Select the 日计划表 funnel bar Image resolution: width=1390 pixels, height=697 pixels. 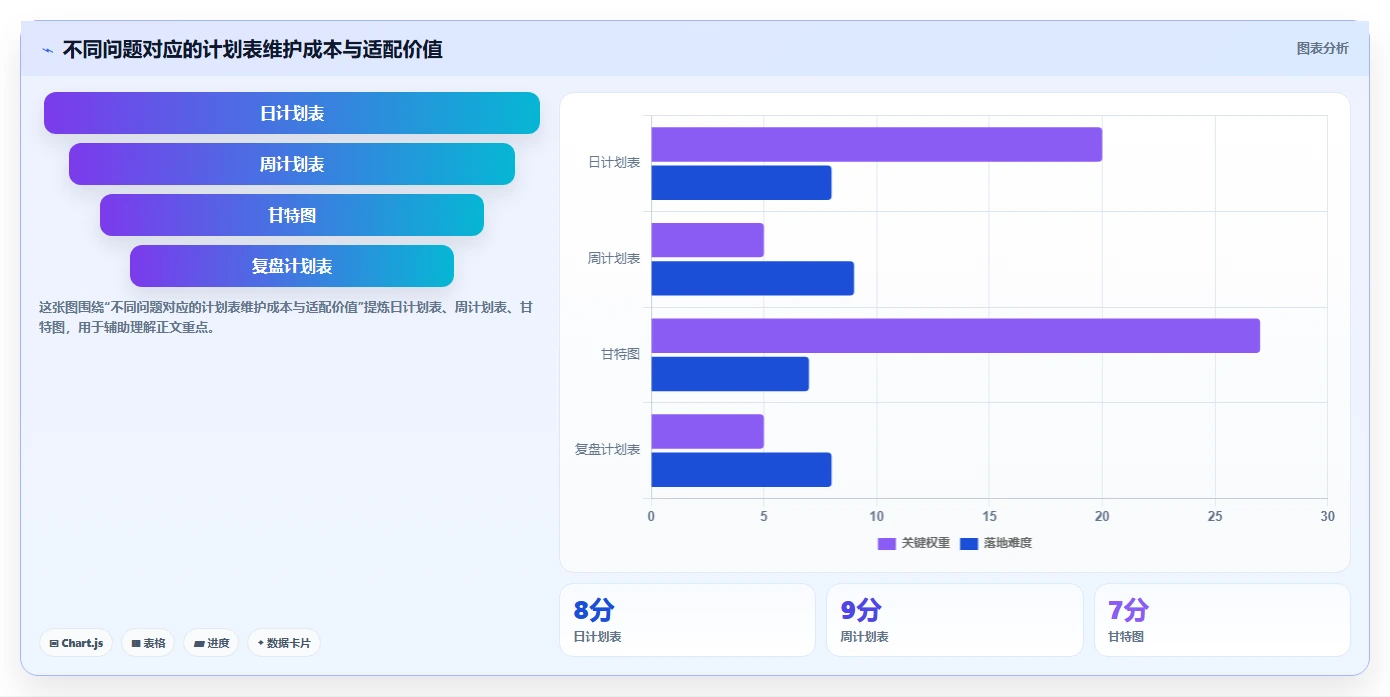coord(292,113)
